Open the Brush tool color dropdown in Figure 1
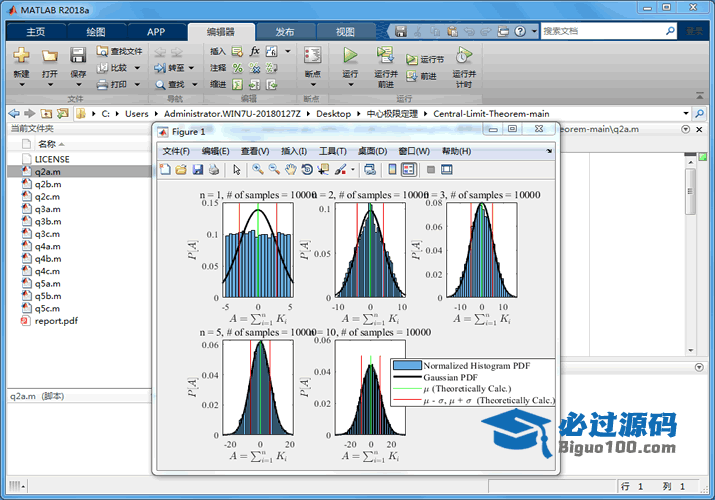Screen dimensions: 715x500 [x=352, y=170]
